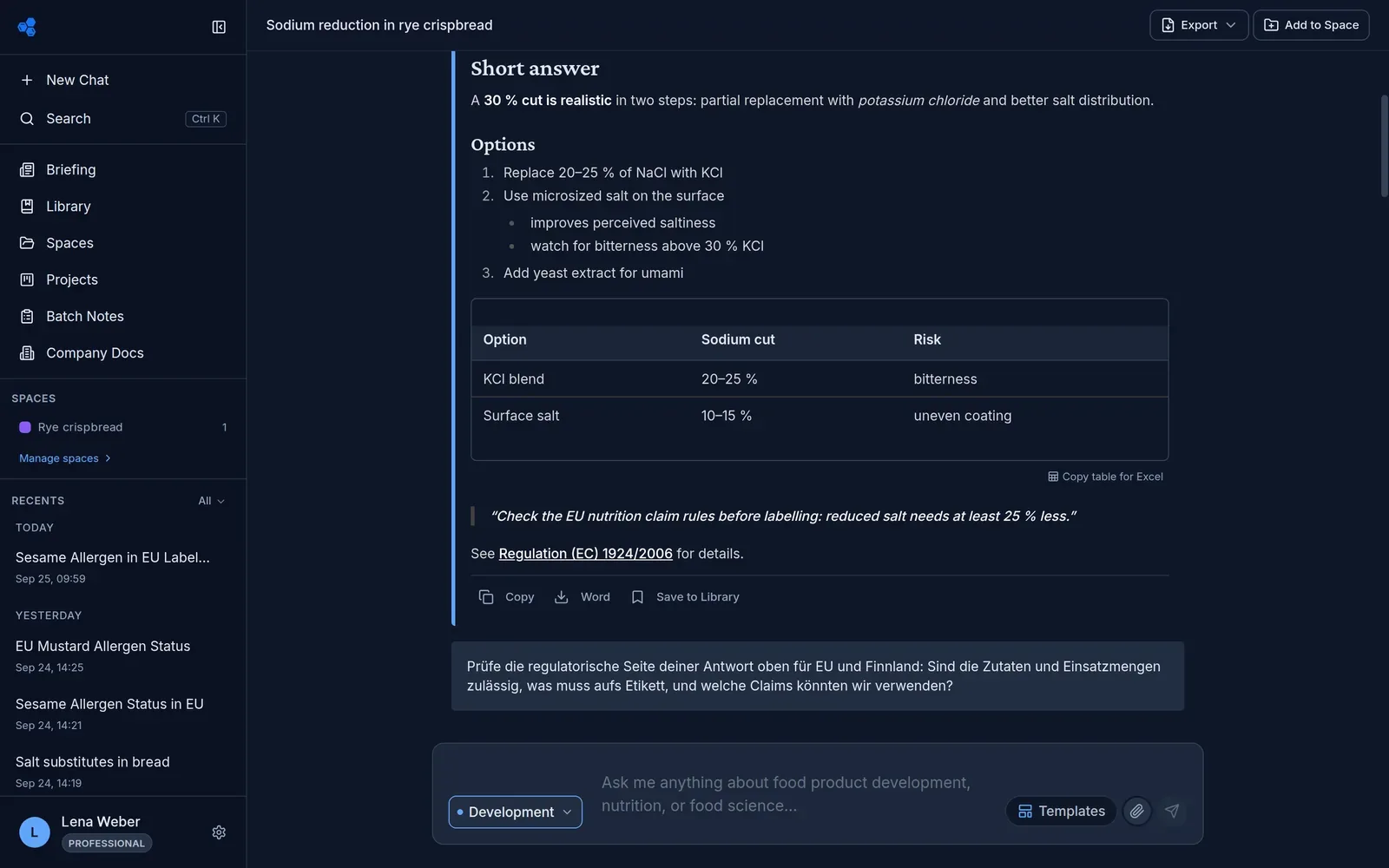The image size is (1389, 868).
Task: Open Company Docs building icon
Action: coord(27,353)
